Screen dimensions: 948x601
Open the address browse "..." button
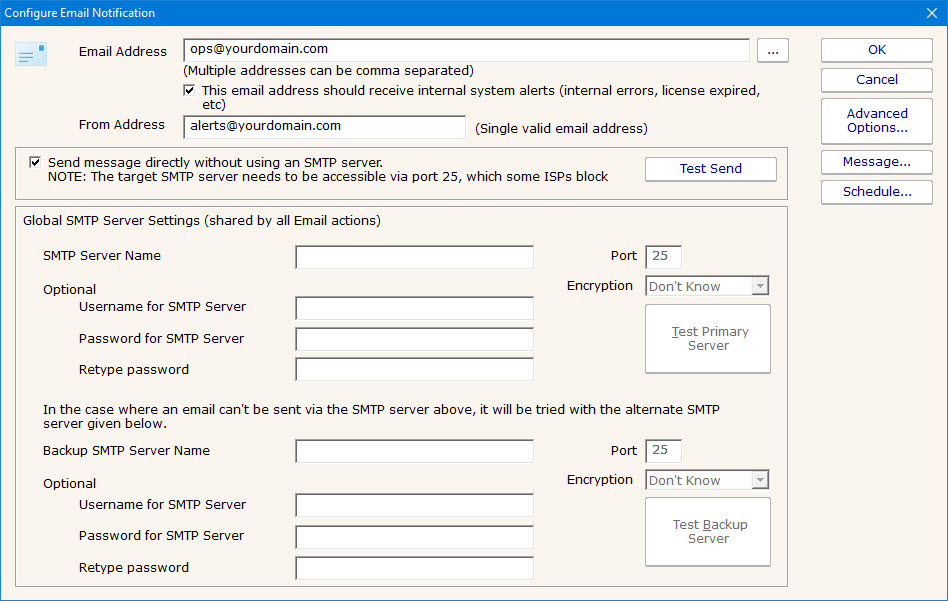772,50
